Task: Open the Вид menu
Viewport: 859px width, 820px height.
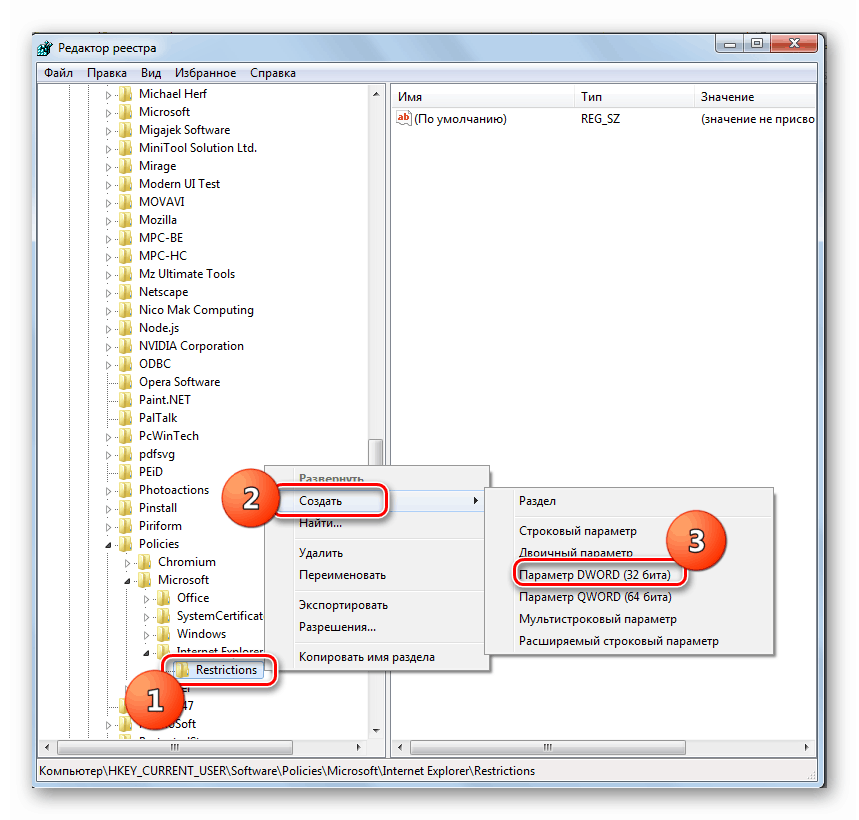Action: coord(151,73)
